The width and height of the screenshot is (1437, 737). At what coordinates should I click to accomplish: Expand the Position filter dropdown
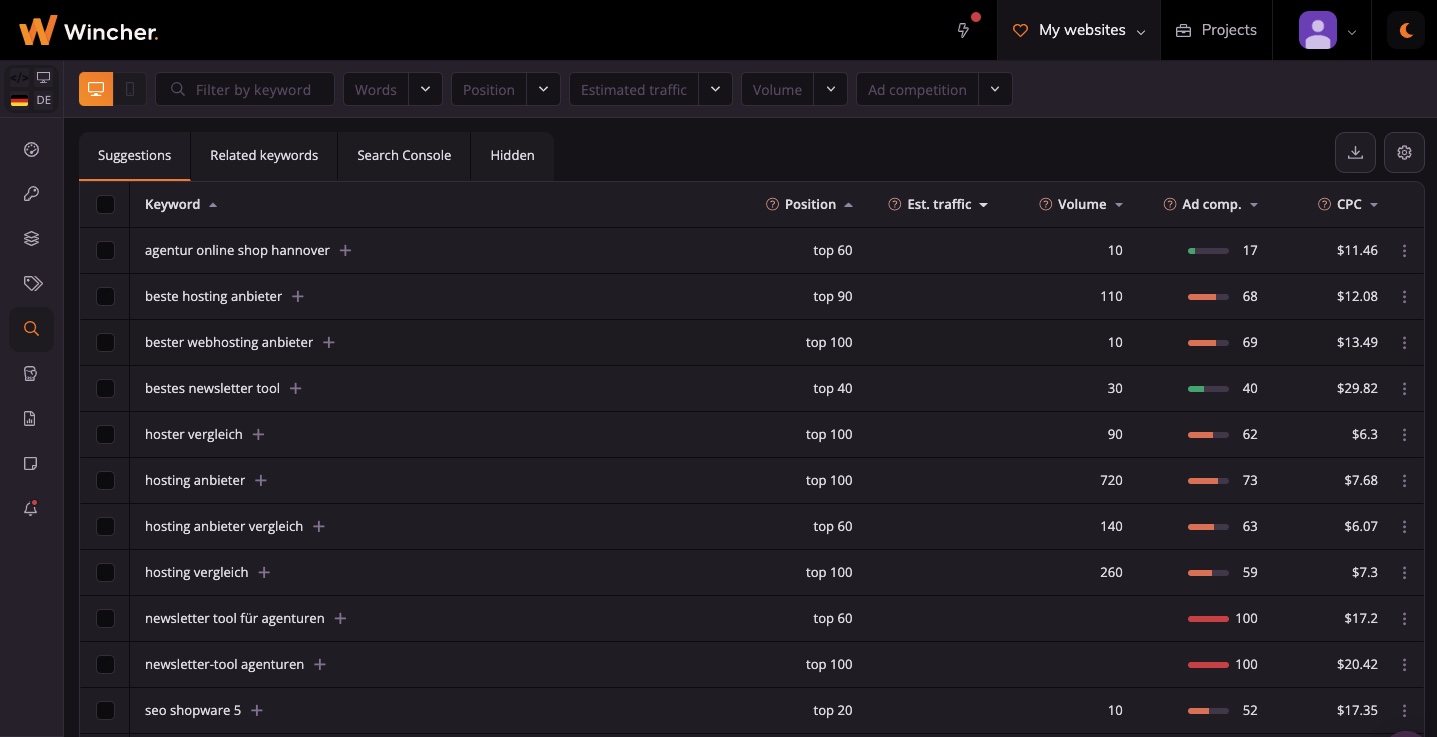coord(543,89)
